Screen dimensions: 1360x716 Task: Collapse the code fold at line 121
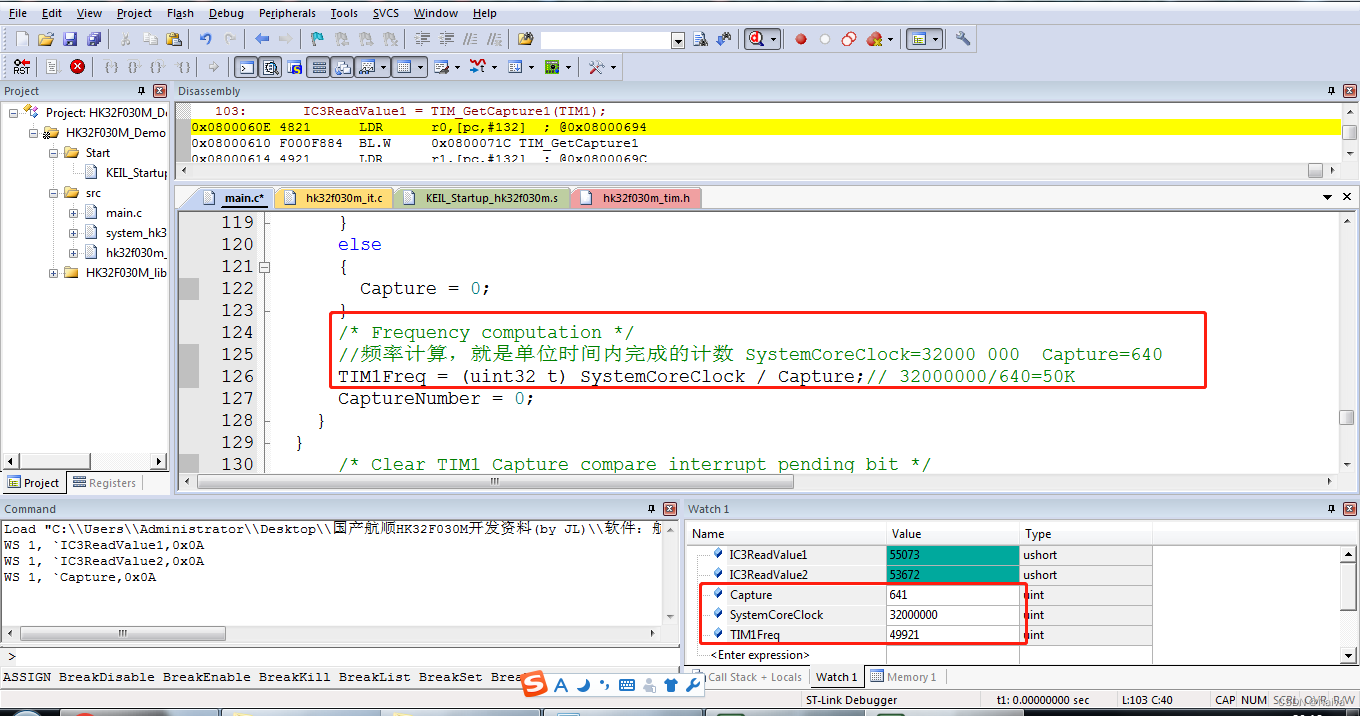(x=265, y=267)
